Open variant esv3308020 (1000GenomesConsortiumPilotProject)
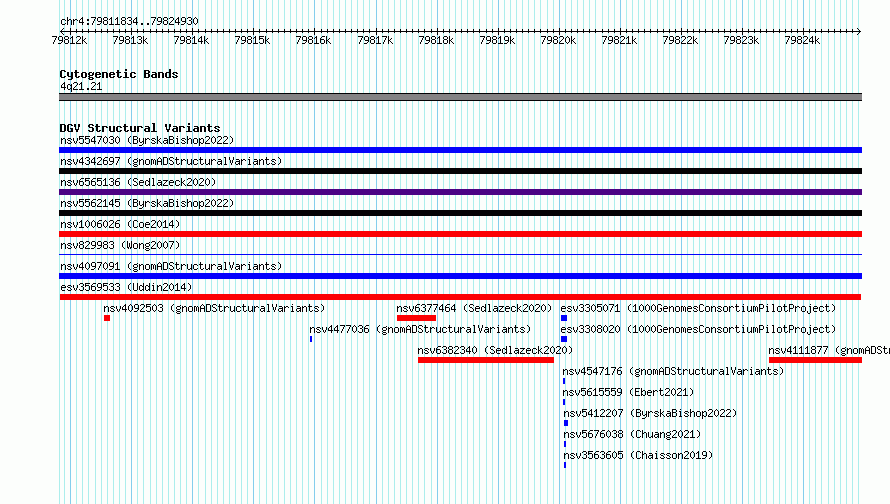Image resolution: width=890 pixels, height=504 pixels. 698,329
